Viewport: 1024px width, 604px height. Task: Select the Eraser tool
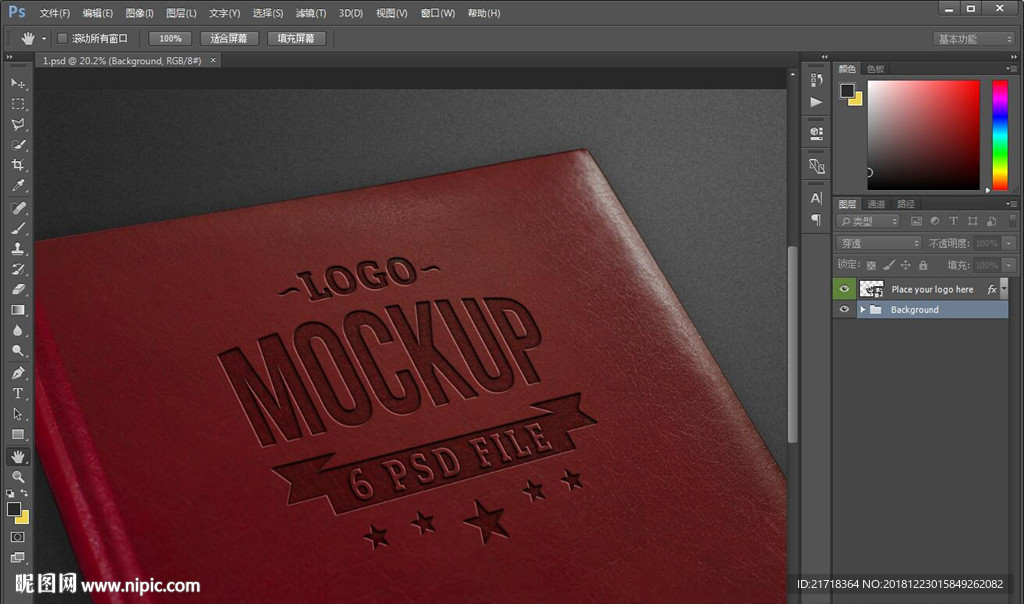pyautogui.click(x=18, y=289)
